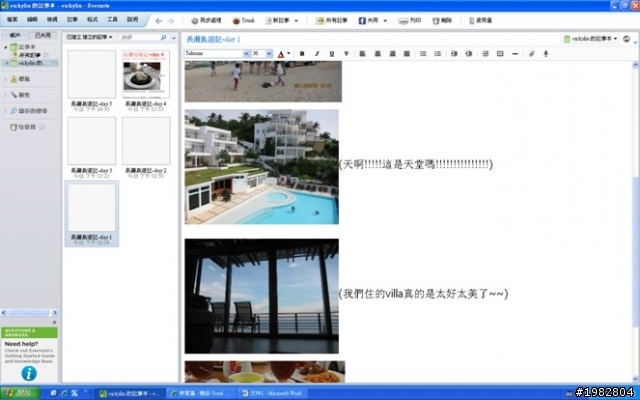Toggle bold formatting
The width and height of the screenshot is (640, 400).
click(x=302, y=54)
